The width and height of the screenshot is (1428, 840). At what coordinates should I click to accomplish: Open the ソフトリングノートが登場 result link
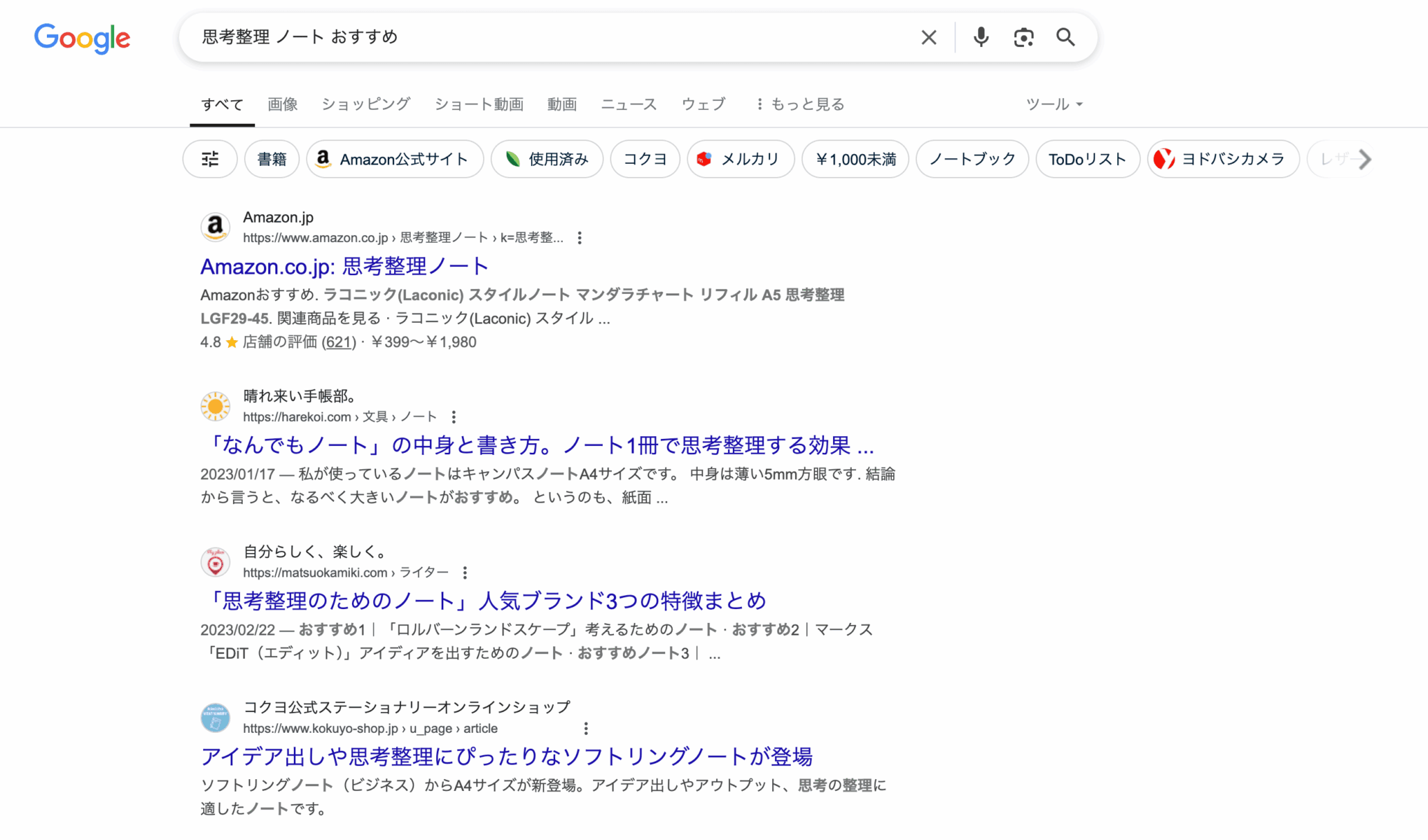[x=506, y=757]
